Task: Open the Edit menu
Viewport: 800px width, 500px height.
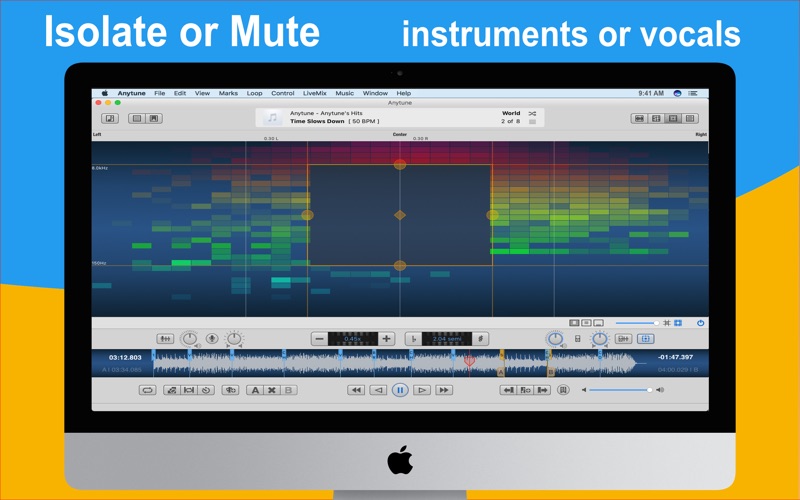Action: point(180,93)
